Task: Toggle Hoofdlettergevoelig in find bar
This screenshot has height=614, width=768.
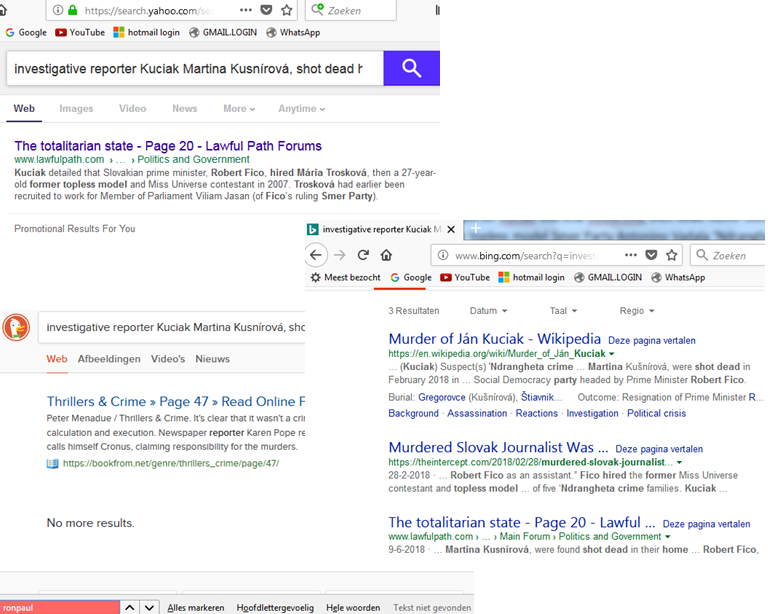Action: pyautogui.click(x=275, y=608)
